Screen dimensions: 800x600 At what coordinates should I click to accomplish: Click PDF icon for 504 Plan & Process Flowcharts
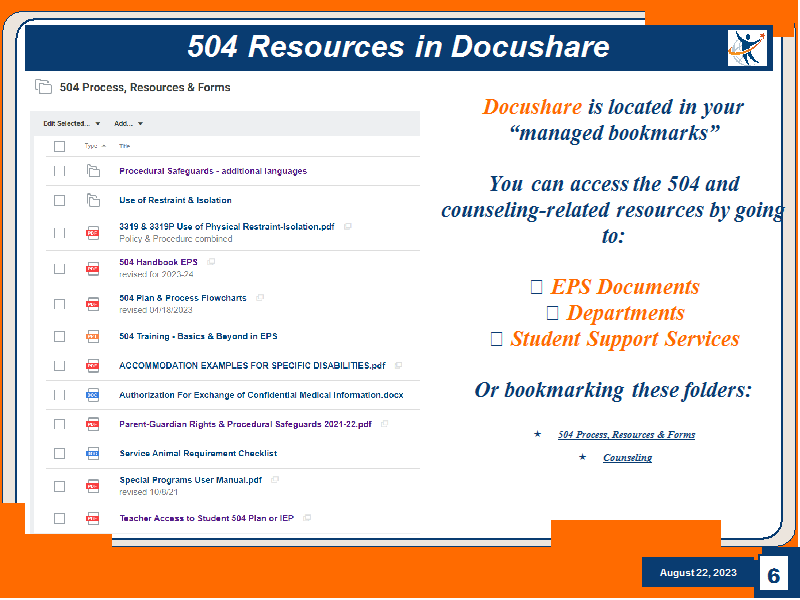coord(92,305)
